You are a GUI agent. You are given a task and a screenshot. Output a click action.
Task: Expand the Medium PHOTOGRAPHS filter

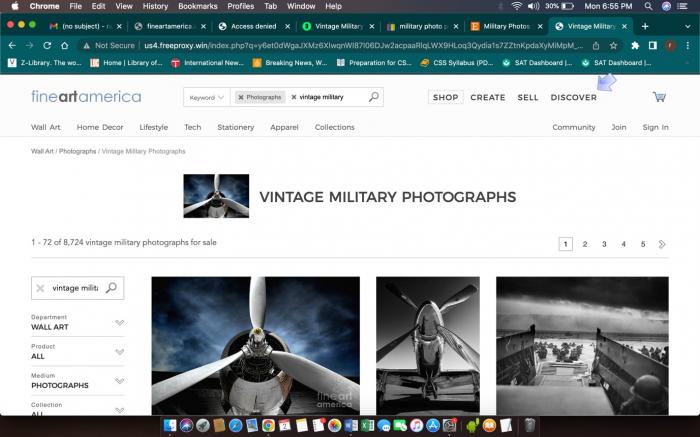[x=77, y=380]
